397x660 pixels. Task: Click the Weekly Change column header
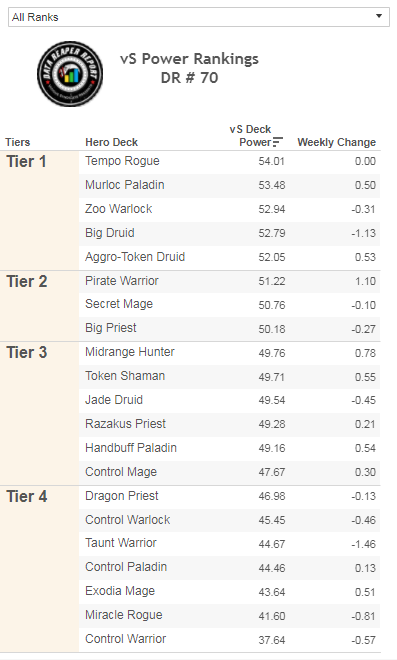336,142
